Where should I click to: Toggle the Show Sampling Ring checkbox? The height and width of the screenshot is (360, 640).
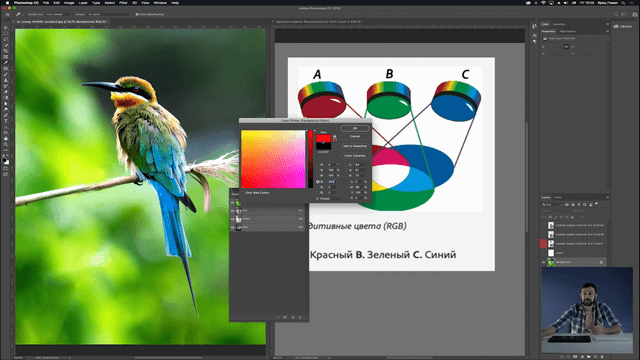(x=137, y=14)
